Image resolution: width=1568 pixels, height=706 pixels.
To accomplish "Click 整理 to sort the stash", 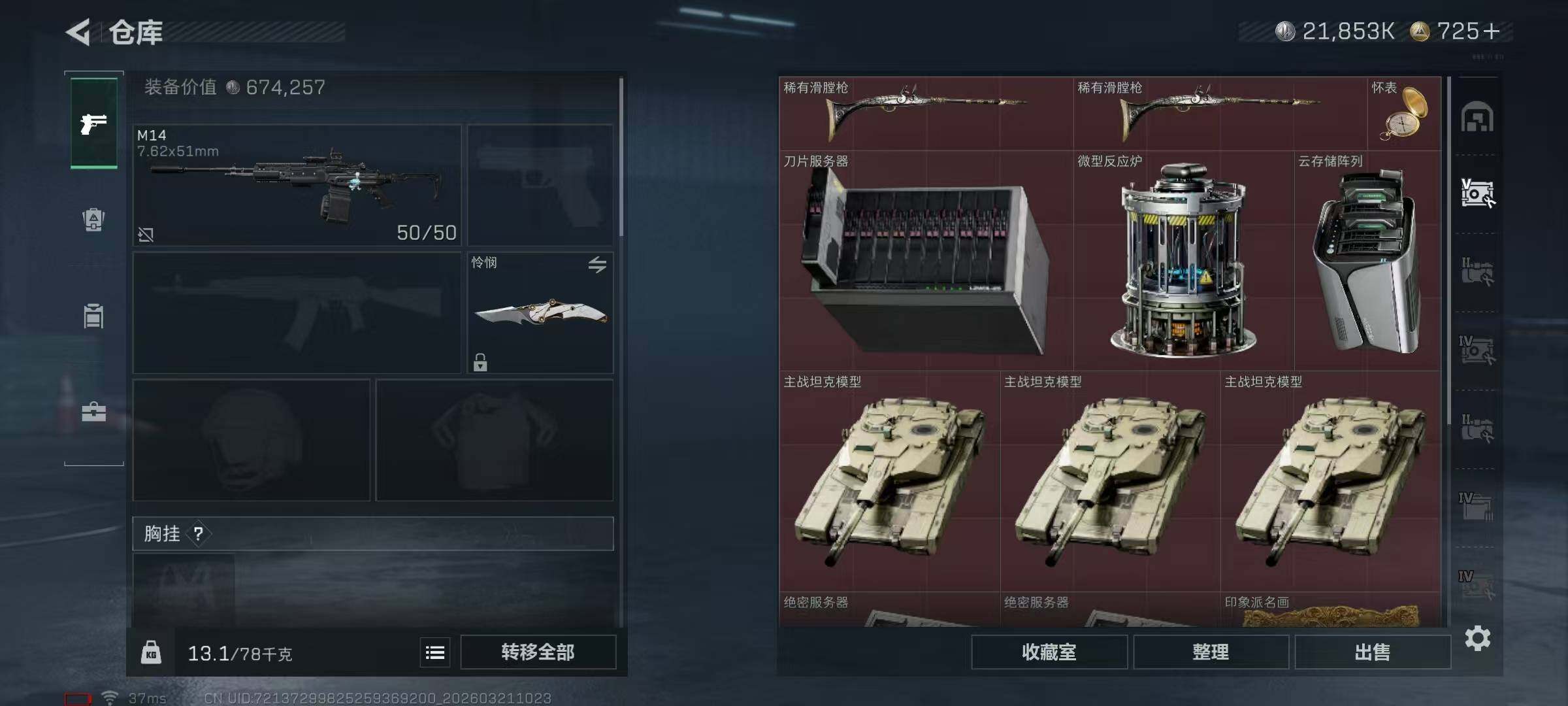I will point(1211,652).
